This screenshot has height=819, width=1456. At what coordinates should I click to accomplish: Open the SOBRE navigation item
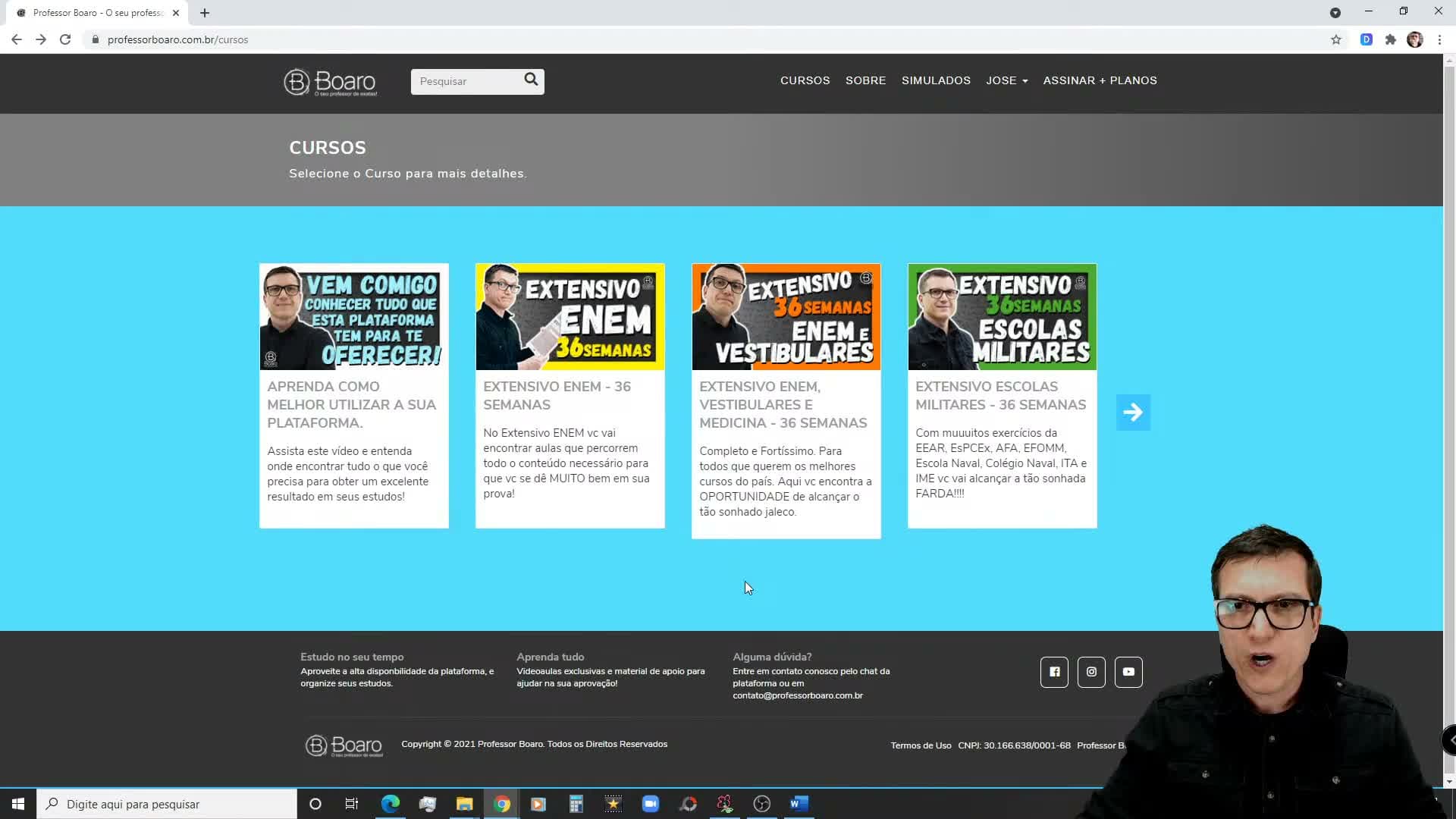(x=865, y=80)
